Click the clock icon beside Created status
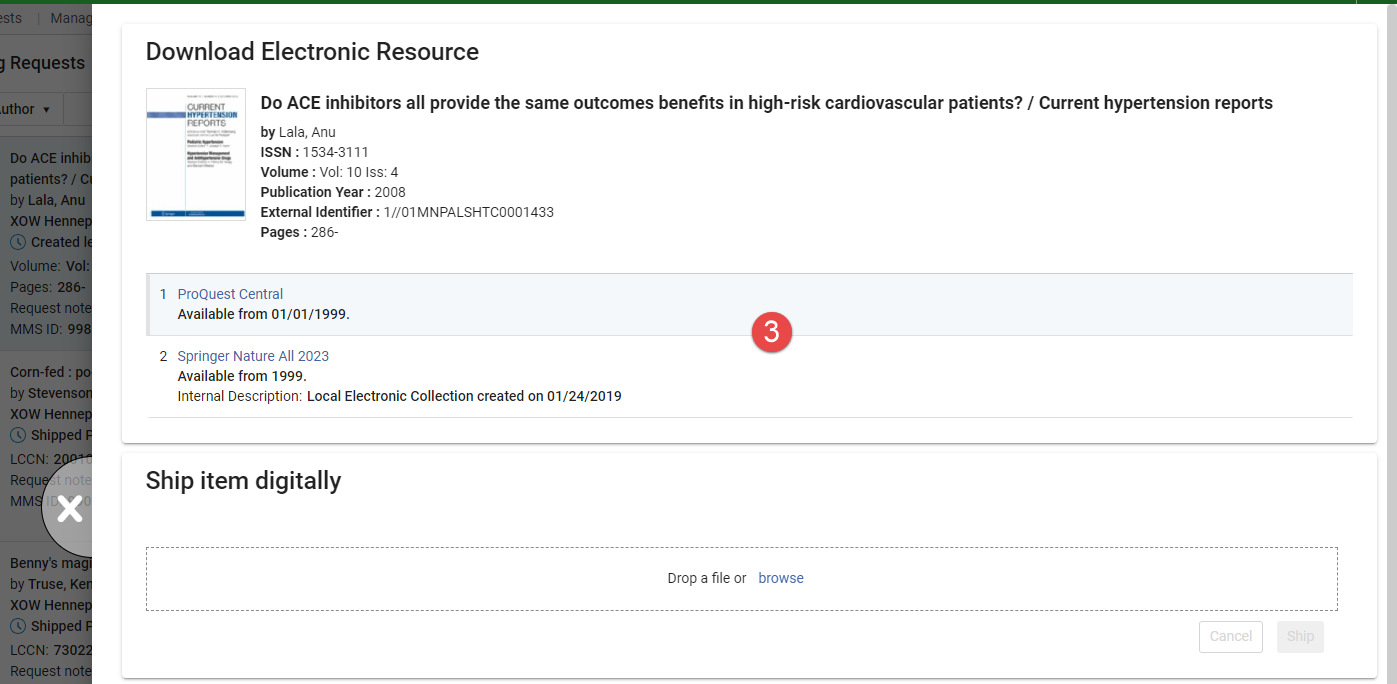The height and width of the screenshot is (684, 1397). tap(17, 242)
